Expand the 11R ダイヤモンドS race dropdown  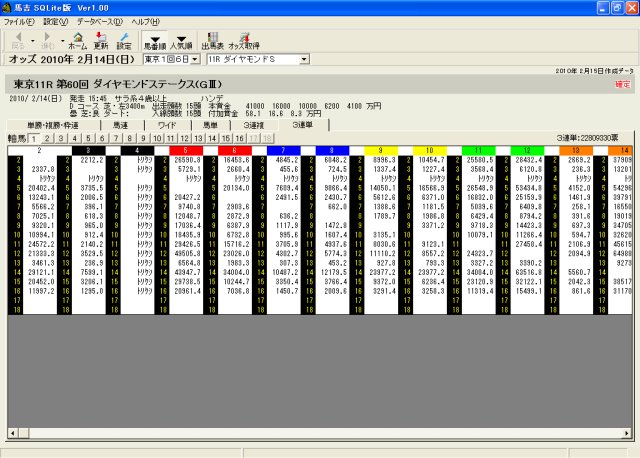304,60
